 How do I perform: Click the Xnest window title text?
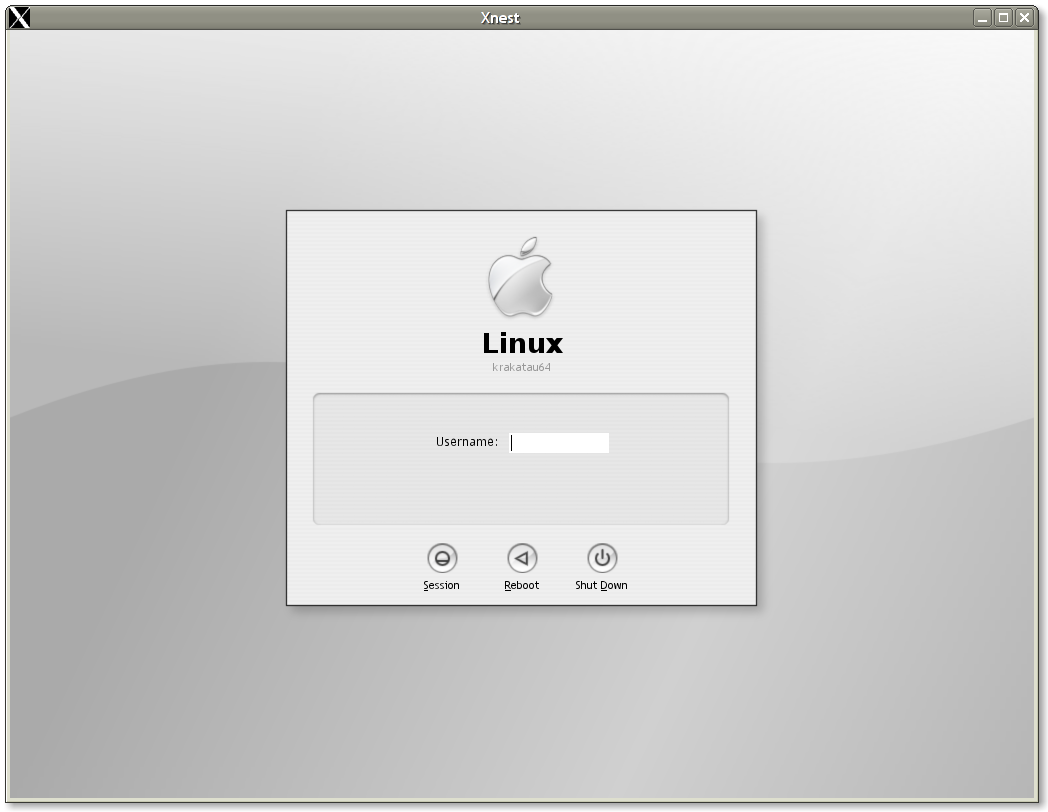click(x=500, y=18)
